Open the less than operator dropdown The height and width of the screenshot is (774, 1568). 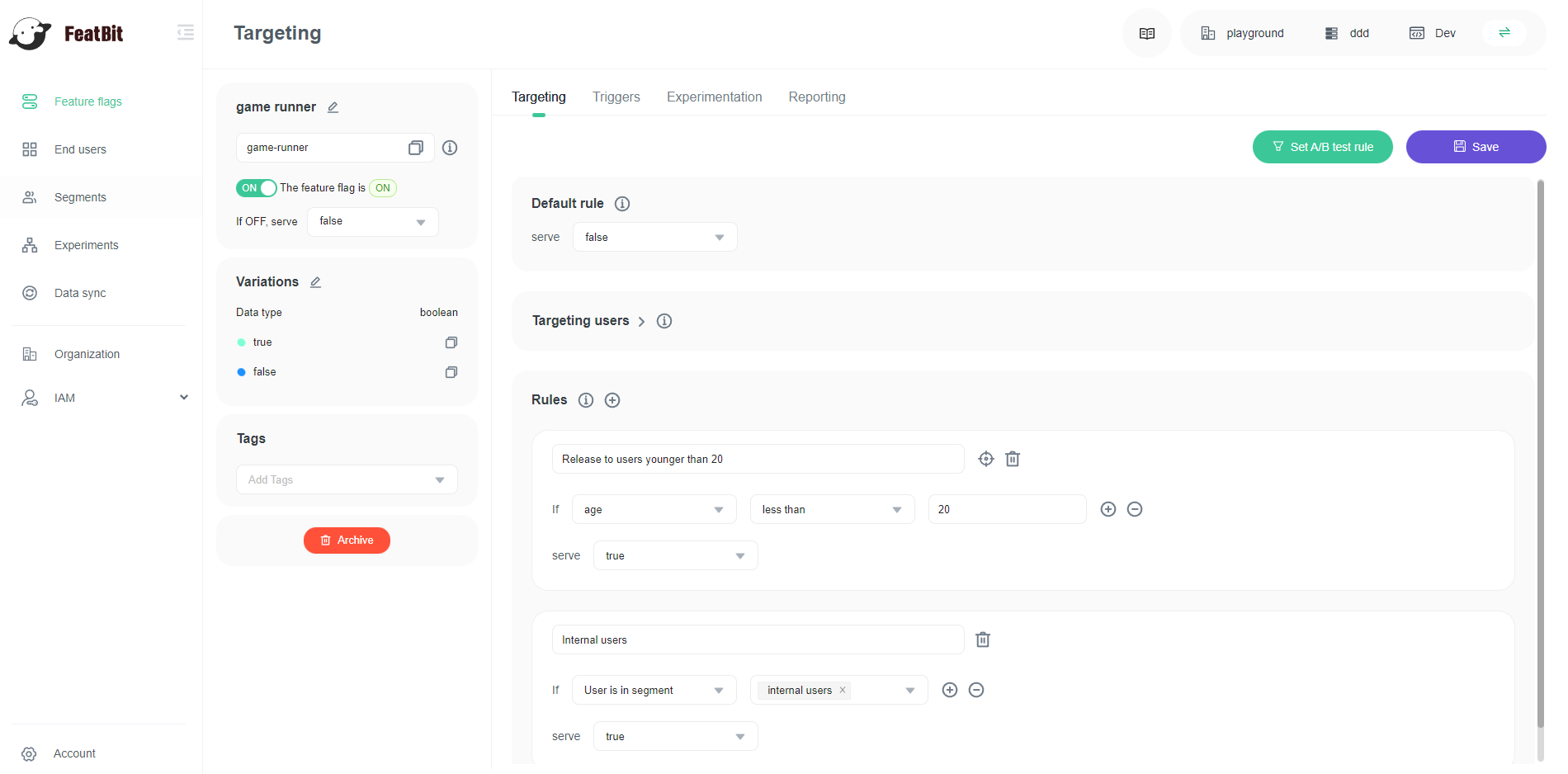click(x=832, y=510)
